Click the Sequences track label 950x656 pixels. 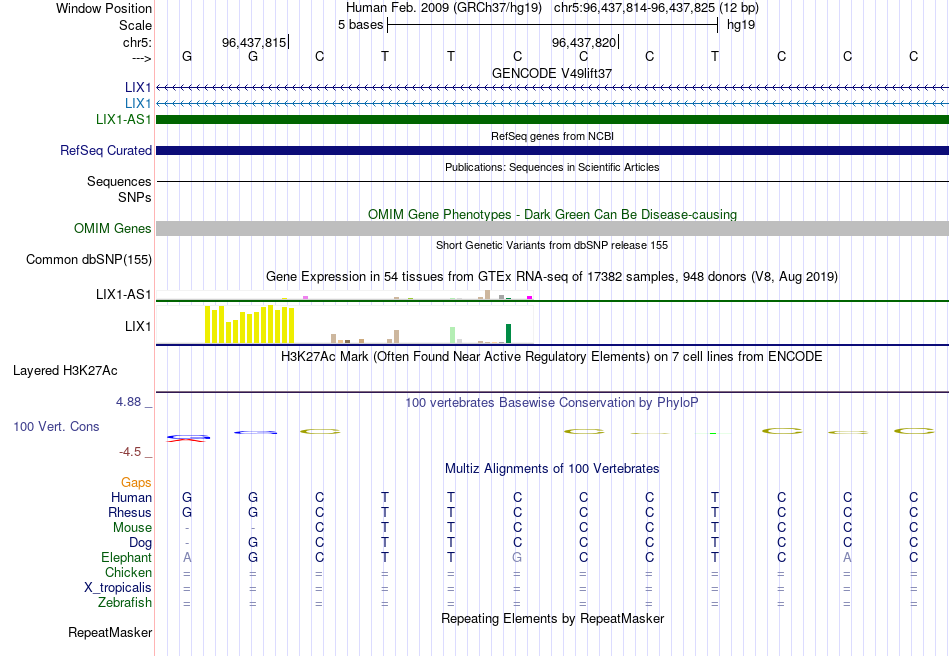coord(119,181)
